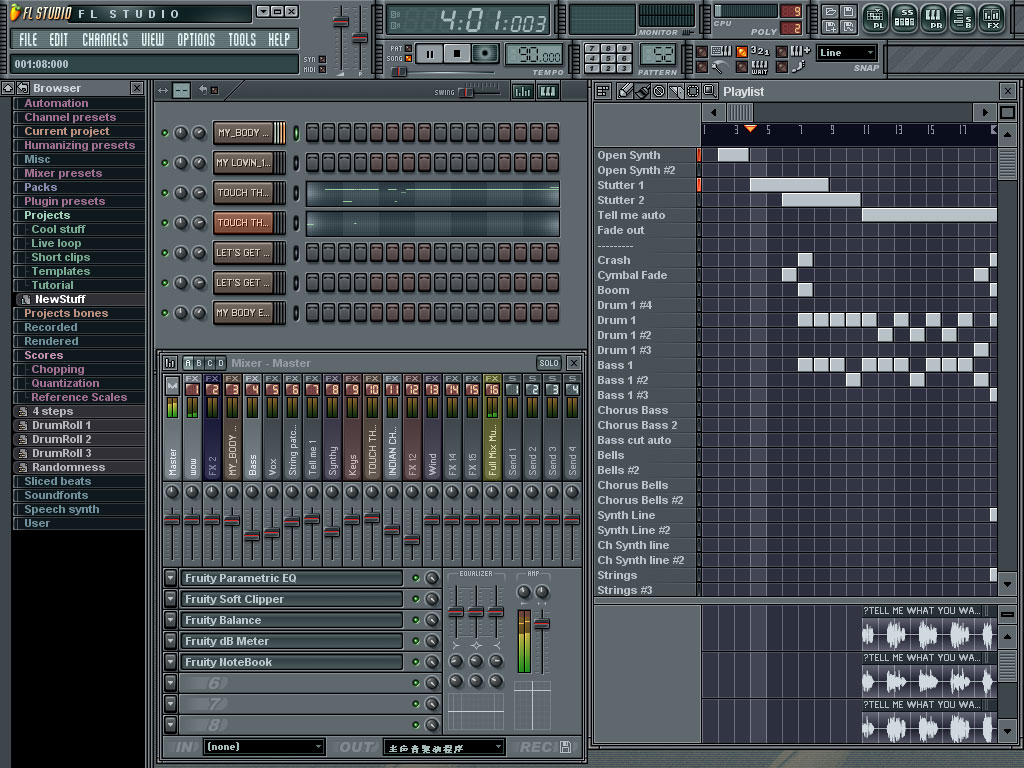Click the step editing footprint icon

(x=799, y=67)
